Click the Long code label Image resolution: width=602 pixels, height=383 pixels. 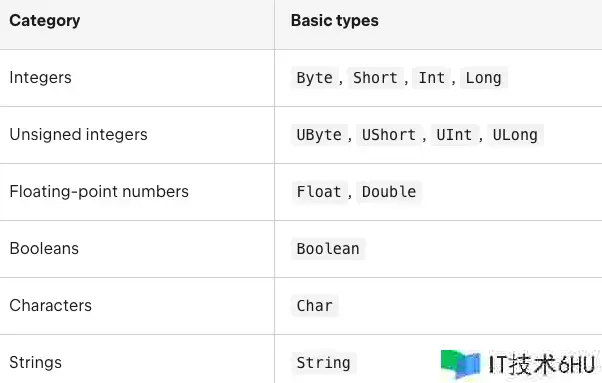click(x=484, y=78)
